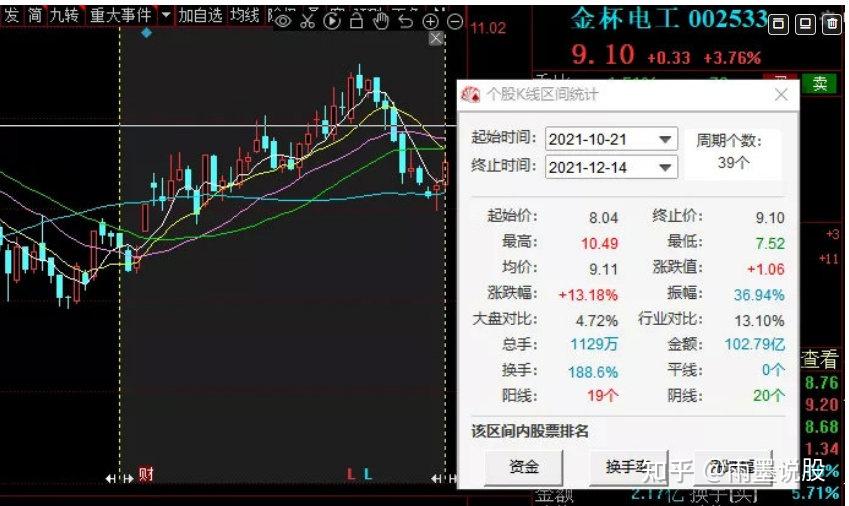This screenshot has height=506, width=849.
Task: Click the blue diamond marker above the chart
Action: tap(147, 33)
